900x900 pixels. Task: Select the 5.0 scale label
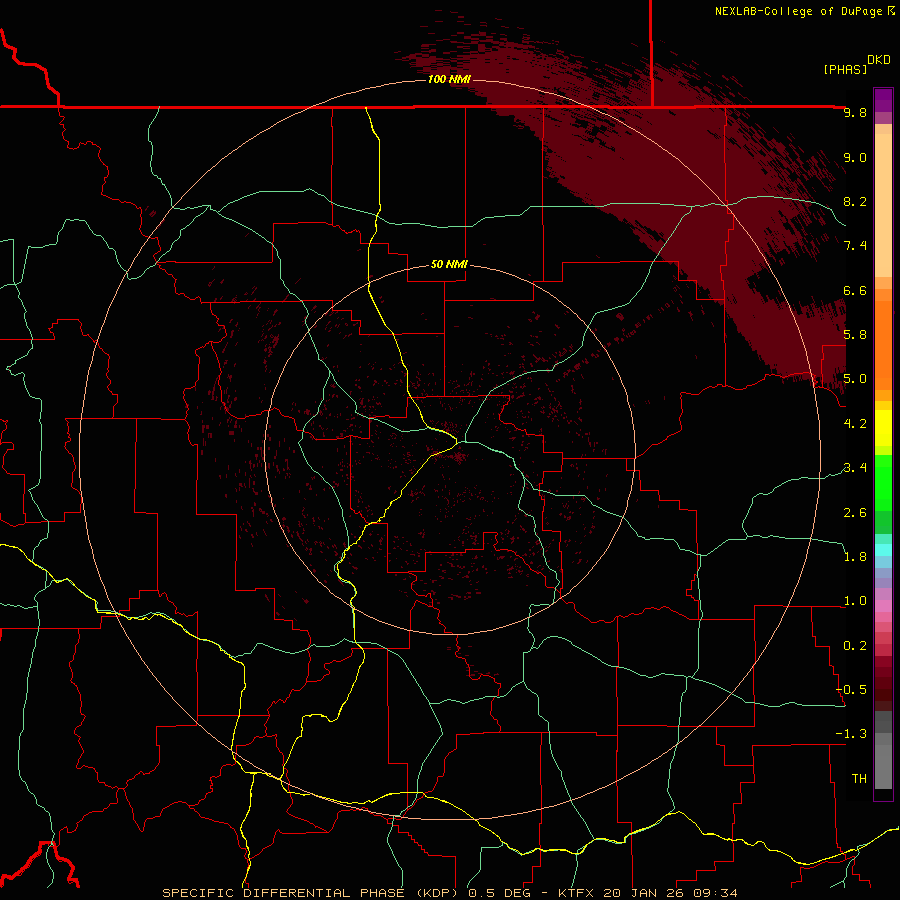[855, 379]
